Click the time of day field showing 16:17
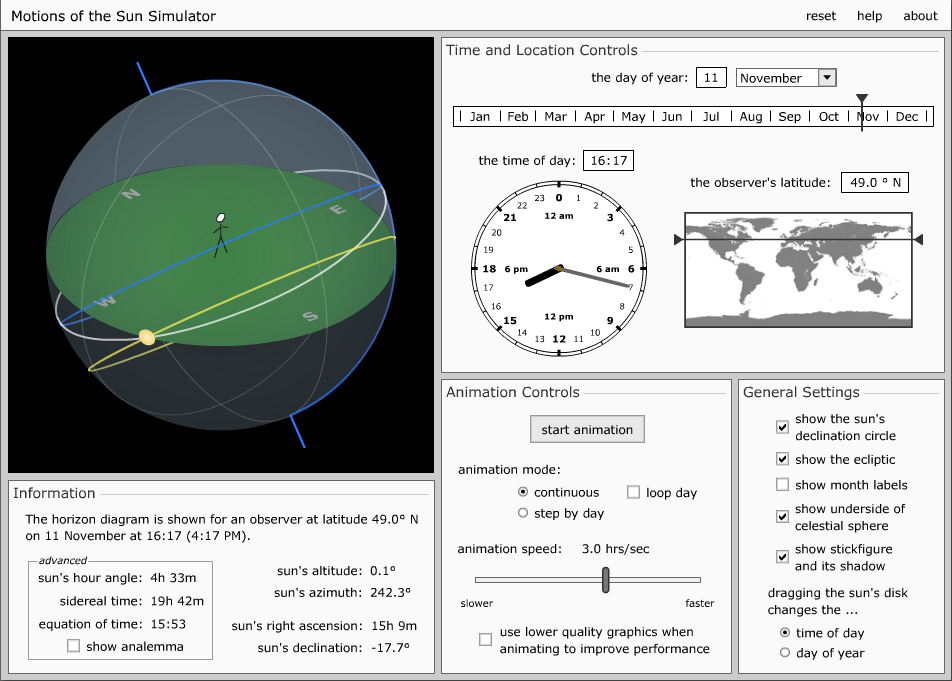This screenshot has width=952, height=681. pos(608,160)
